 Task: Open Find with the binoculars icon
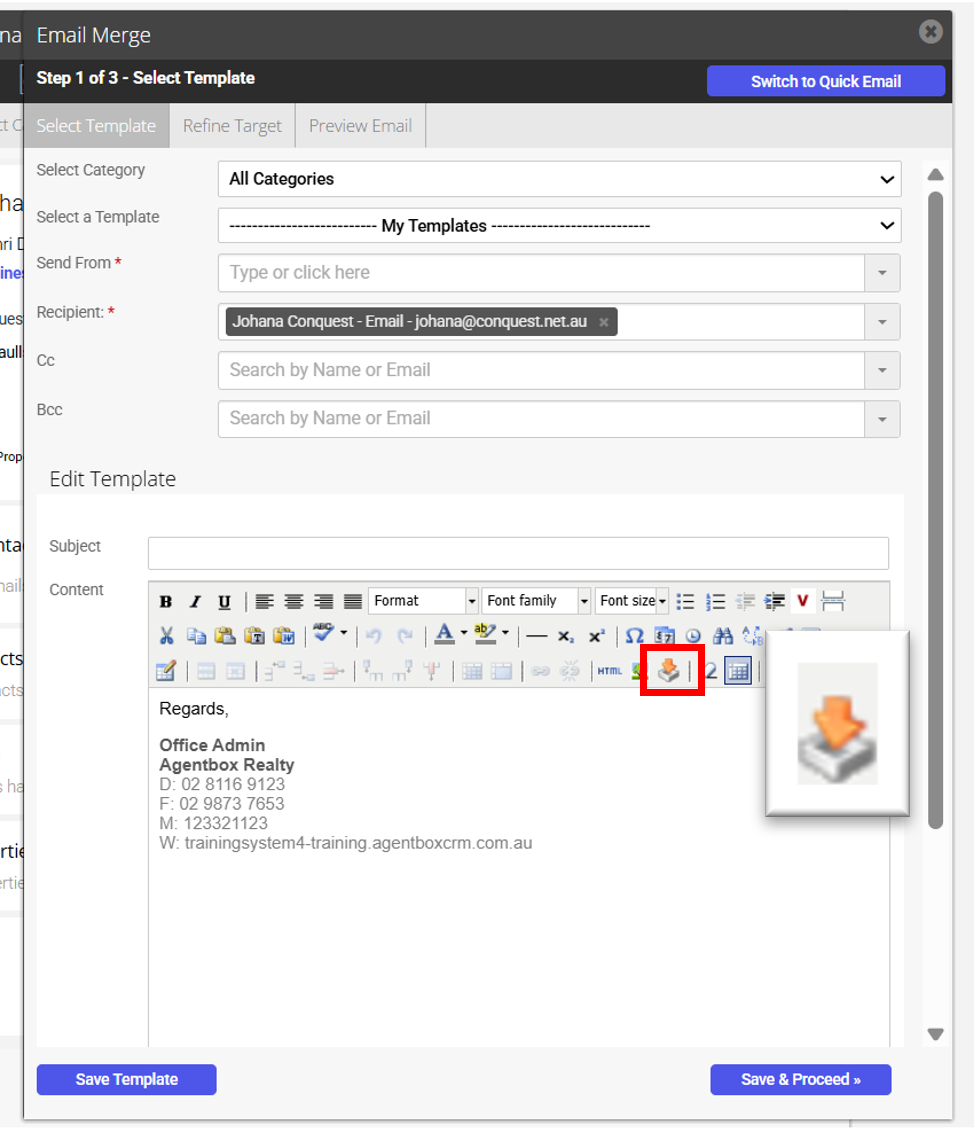723,636
